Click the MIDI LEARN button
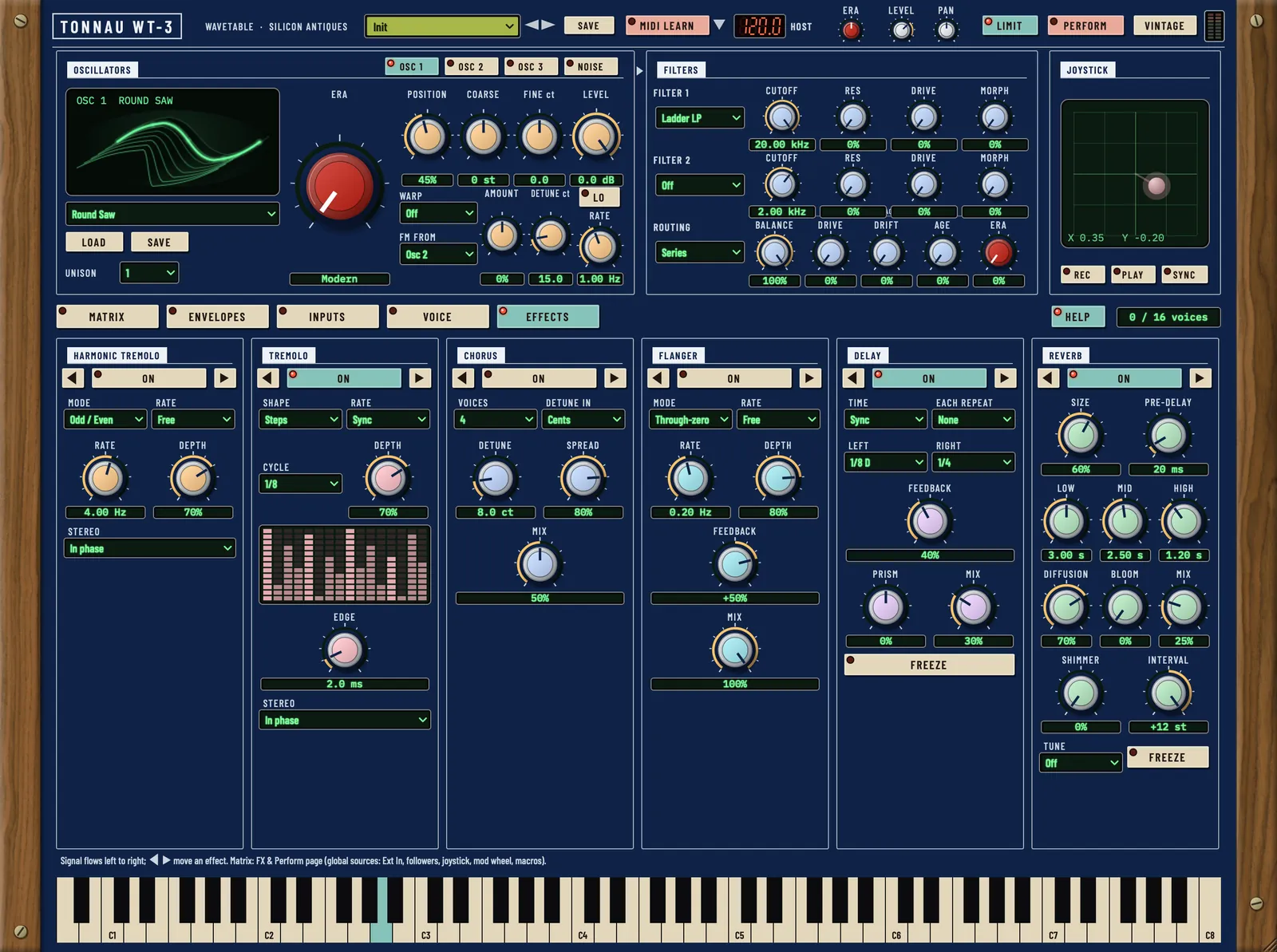This screenshot has width=1277, height=952. point(666,26)
